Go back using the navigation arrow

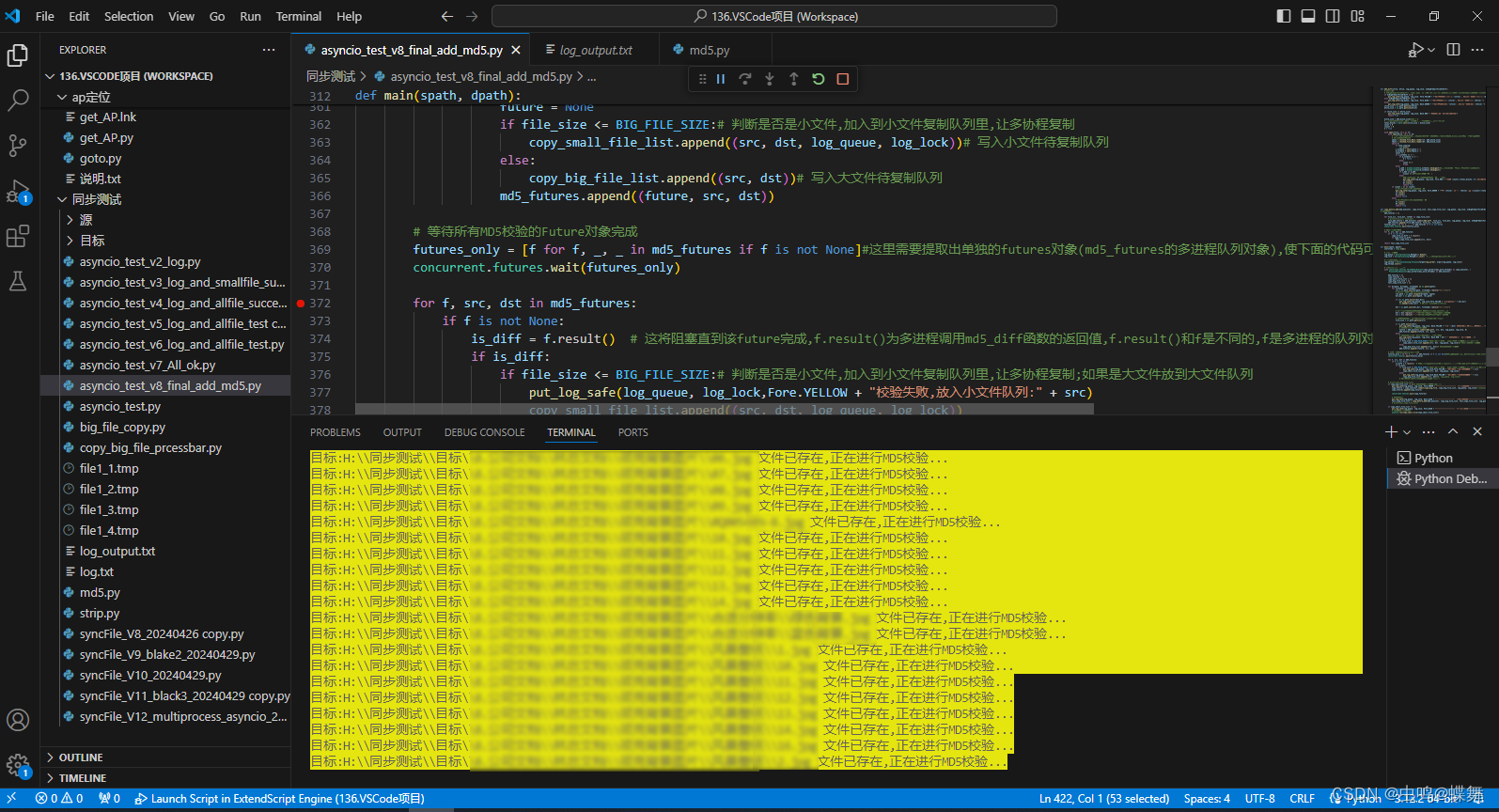(x=447, y=16)
